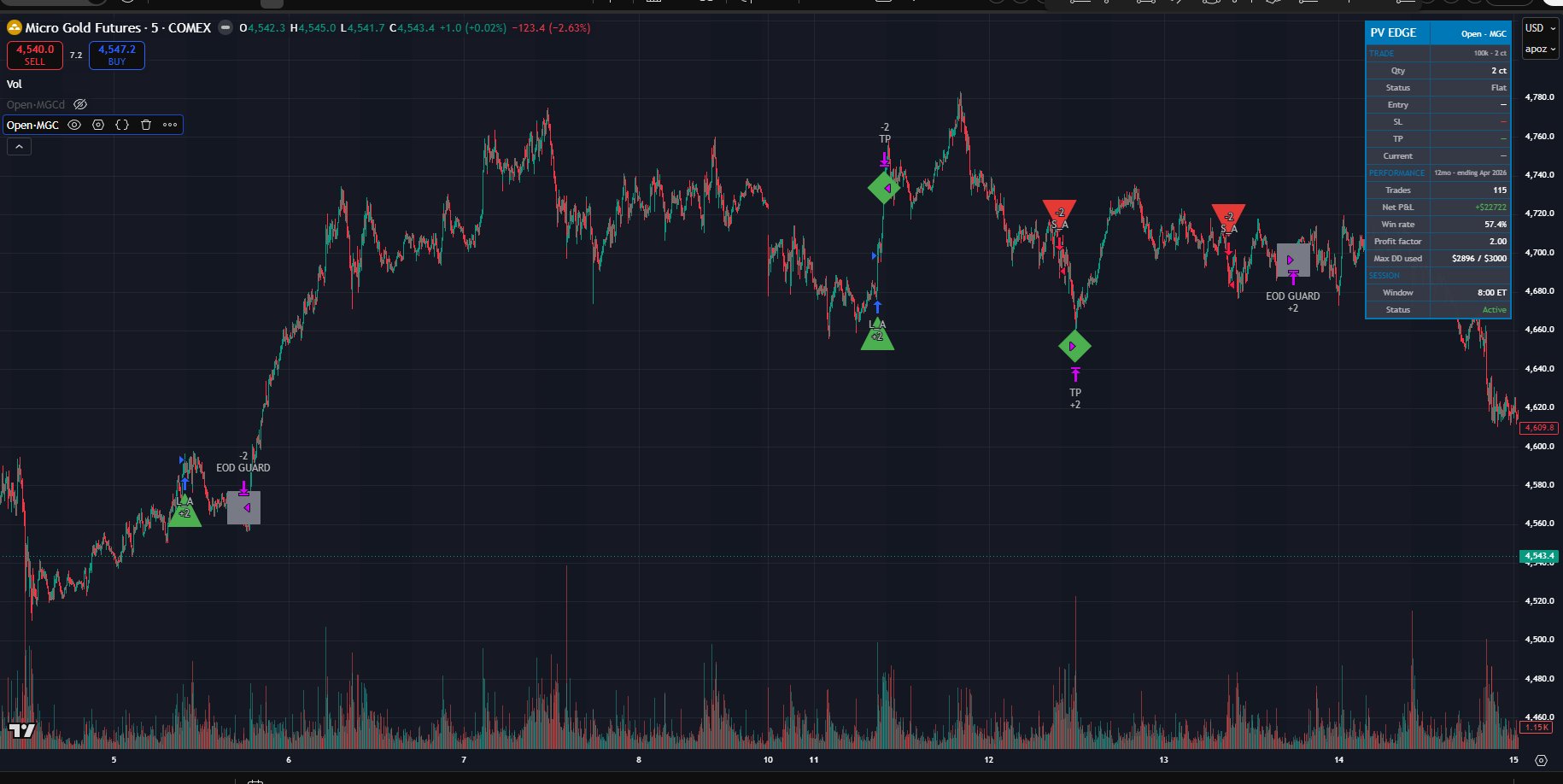1563x784 pixels.
Task: Click the TRADE section label in the panel
Action: coord(1381,54)
